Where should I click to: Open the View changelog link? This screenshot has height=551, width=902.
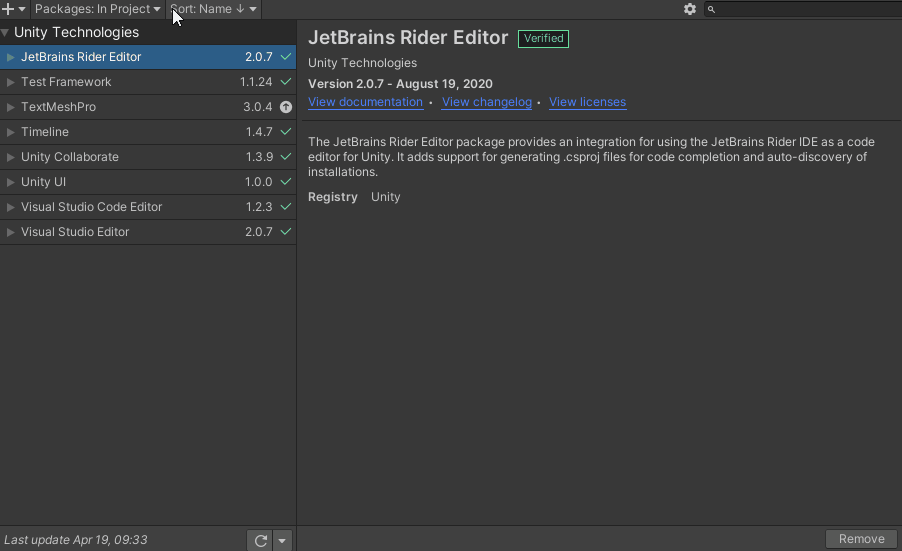tap(486, 102)
